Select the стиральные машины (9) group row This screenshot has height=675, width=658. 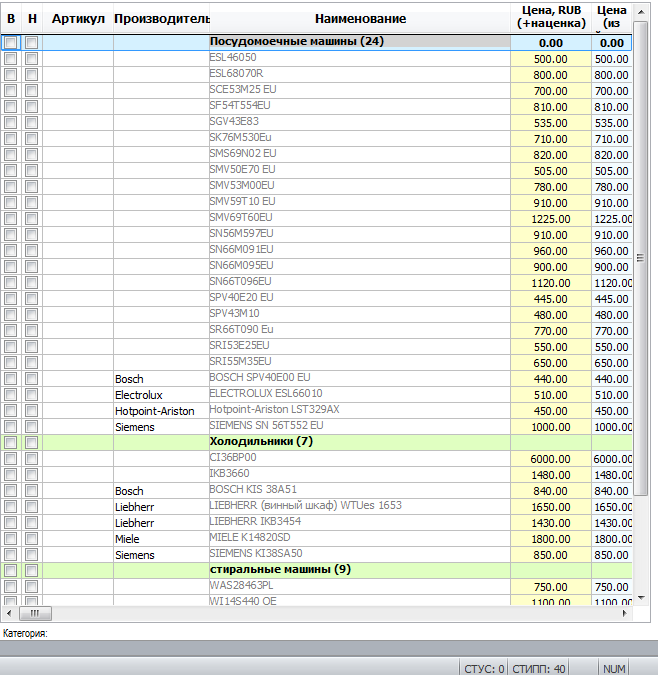[316, 570]
